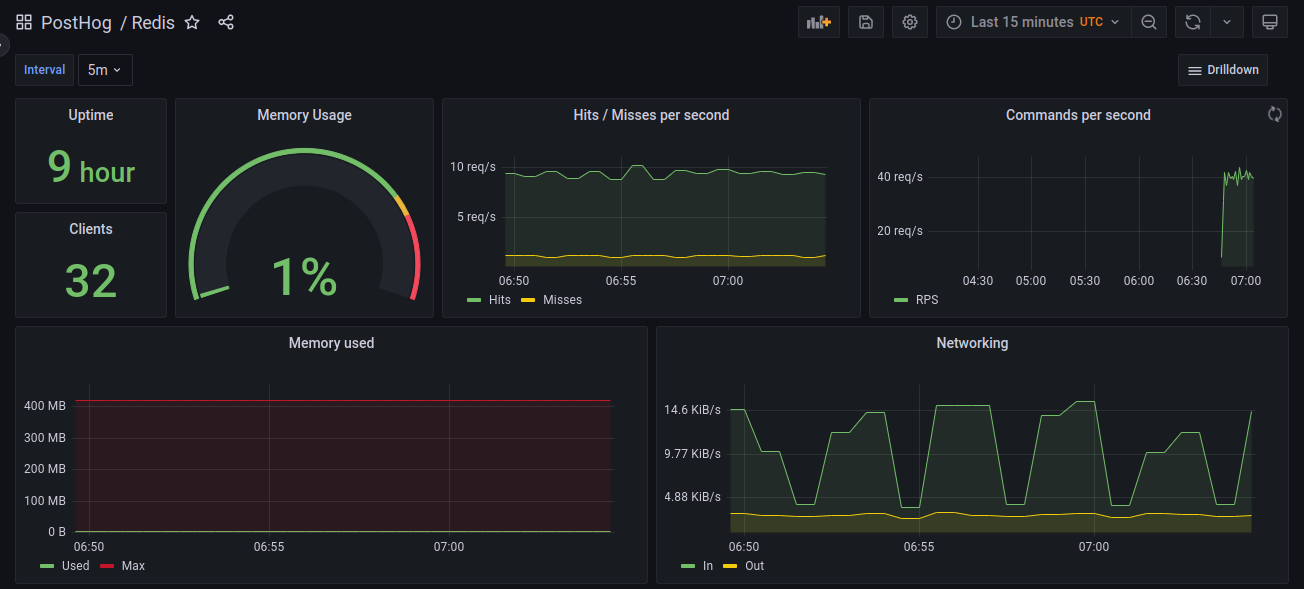Enable TV cycle view mode icon
1304x589 pixels.
tap(1269, 21)
